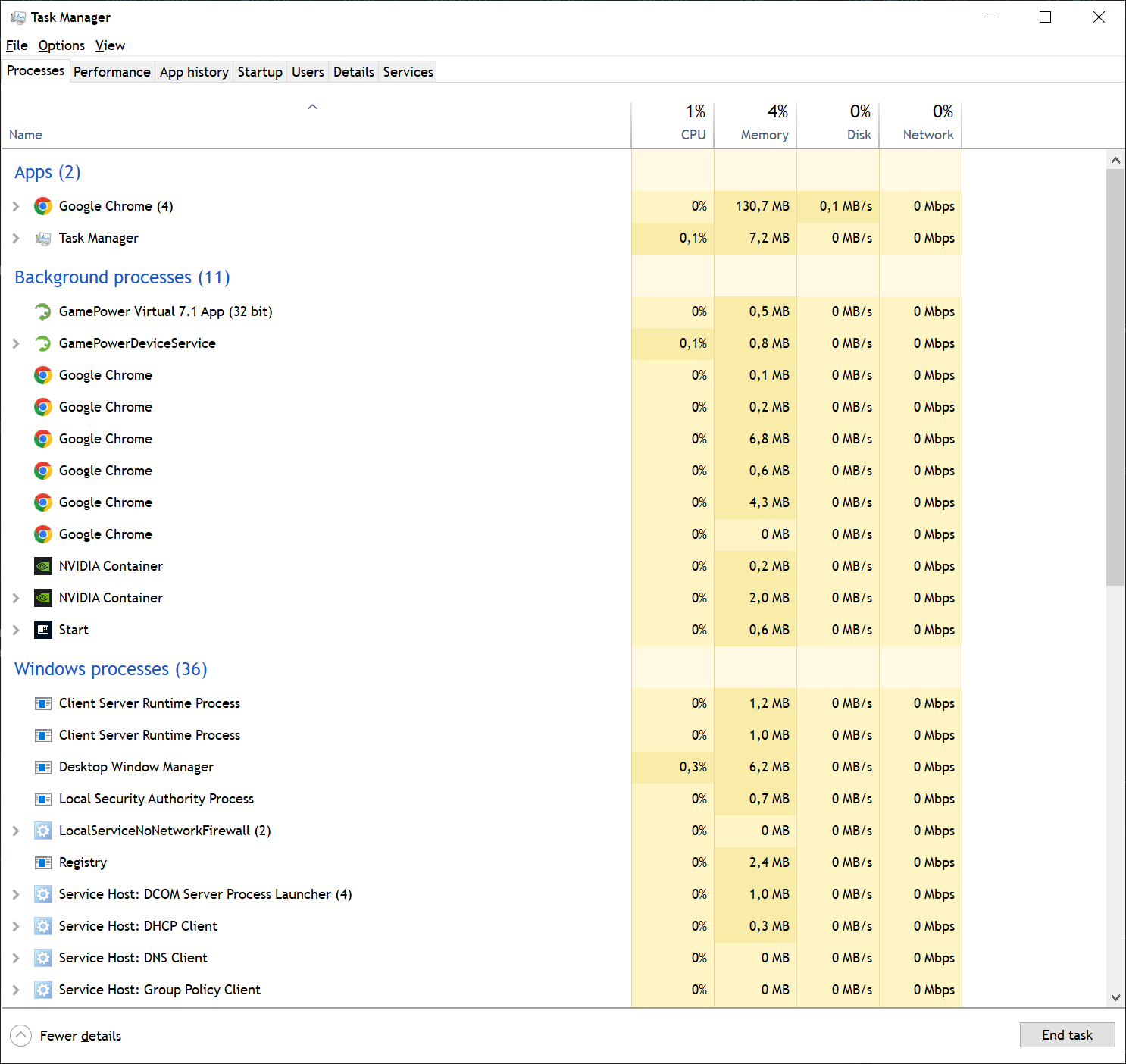Click the Desktop Window Manager icon
Screen dimensions: 1126x1064
tap(43, 767)
